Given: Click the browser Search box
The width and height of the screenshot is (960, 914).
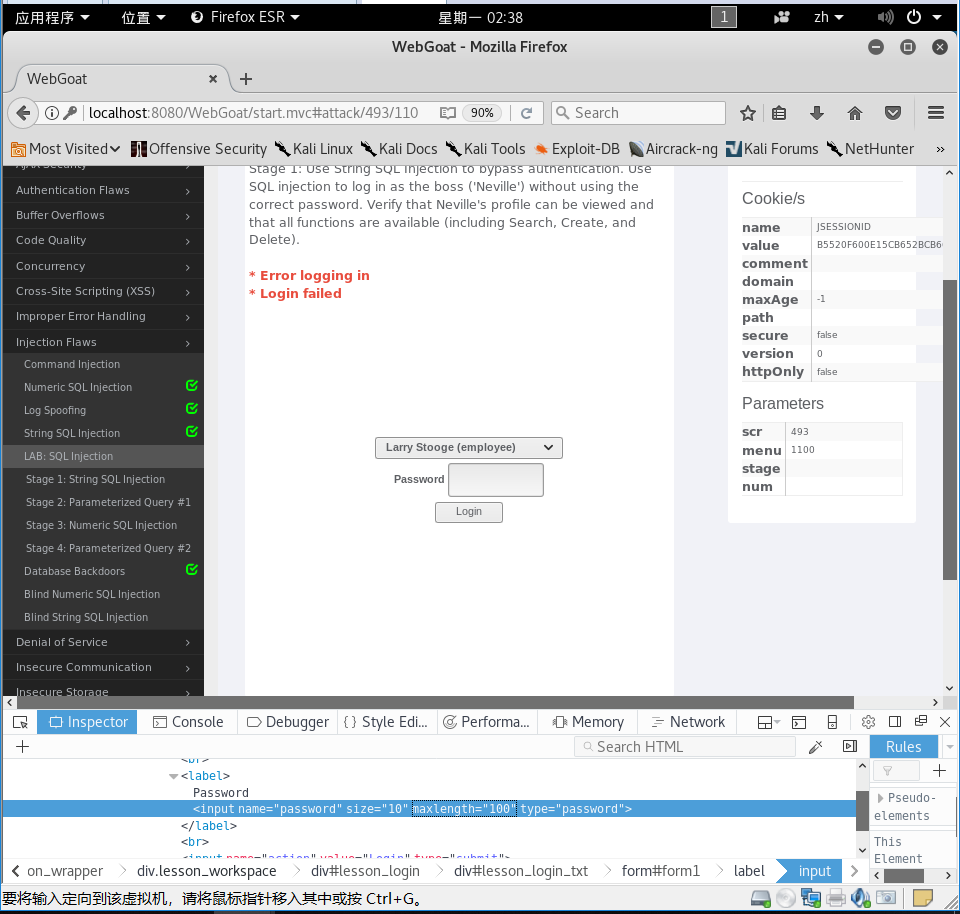Looking at the screenshot, I should [x=639, y=113].
